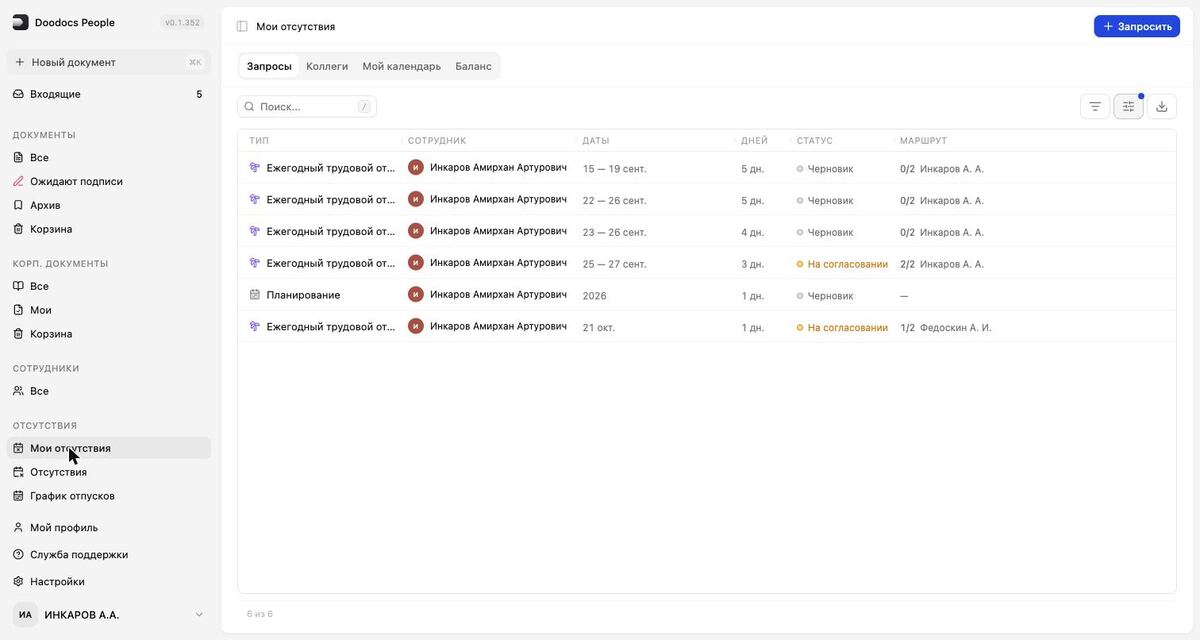
Task: Sort by the Статус column header
Action: [x=815, y=141]
